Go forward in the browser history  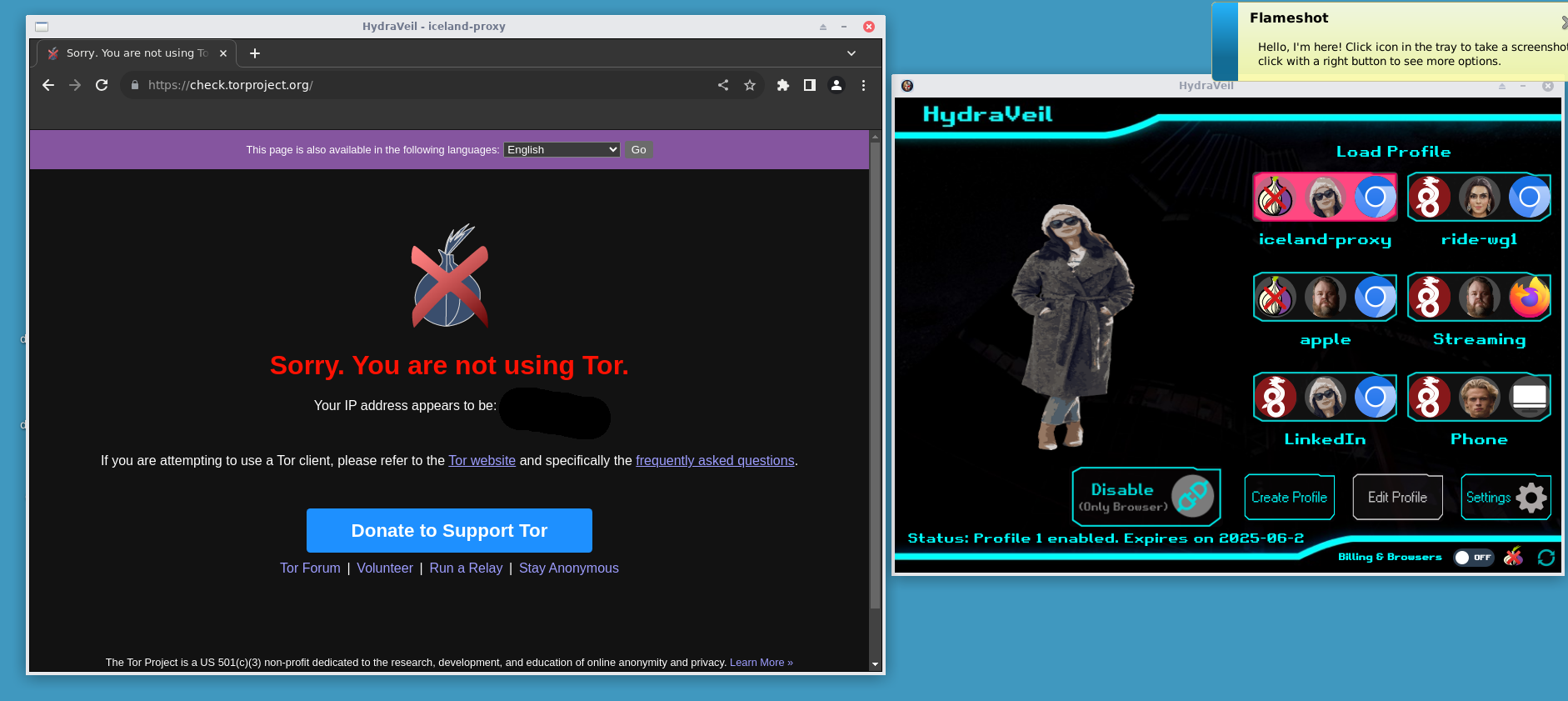75,85
